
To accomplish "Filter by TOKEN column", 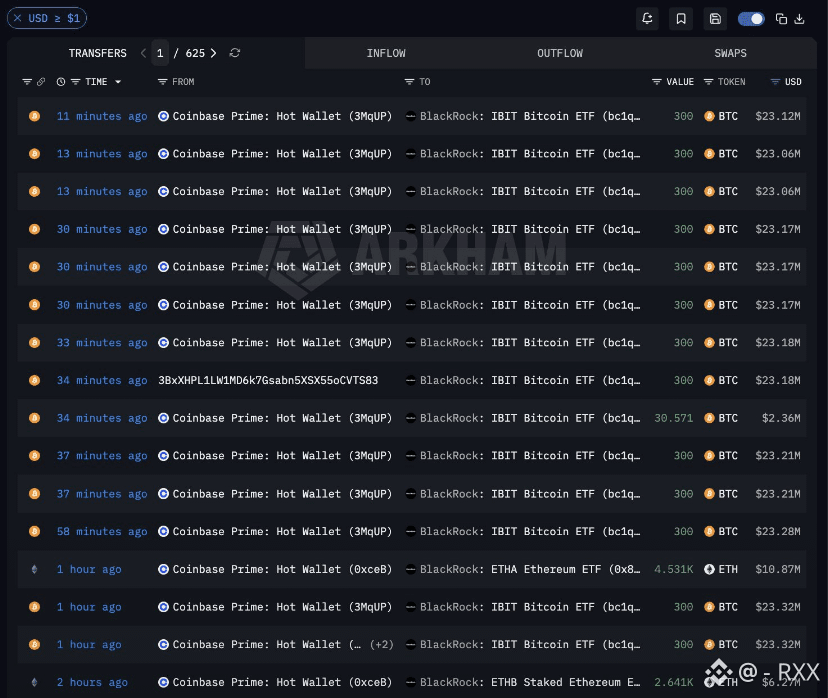I will click(709, 82).
